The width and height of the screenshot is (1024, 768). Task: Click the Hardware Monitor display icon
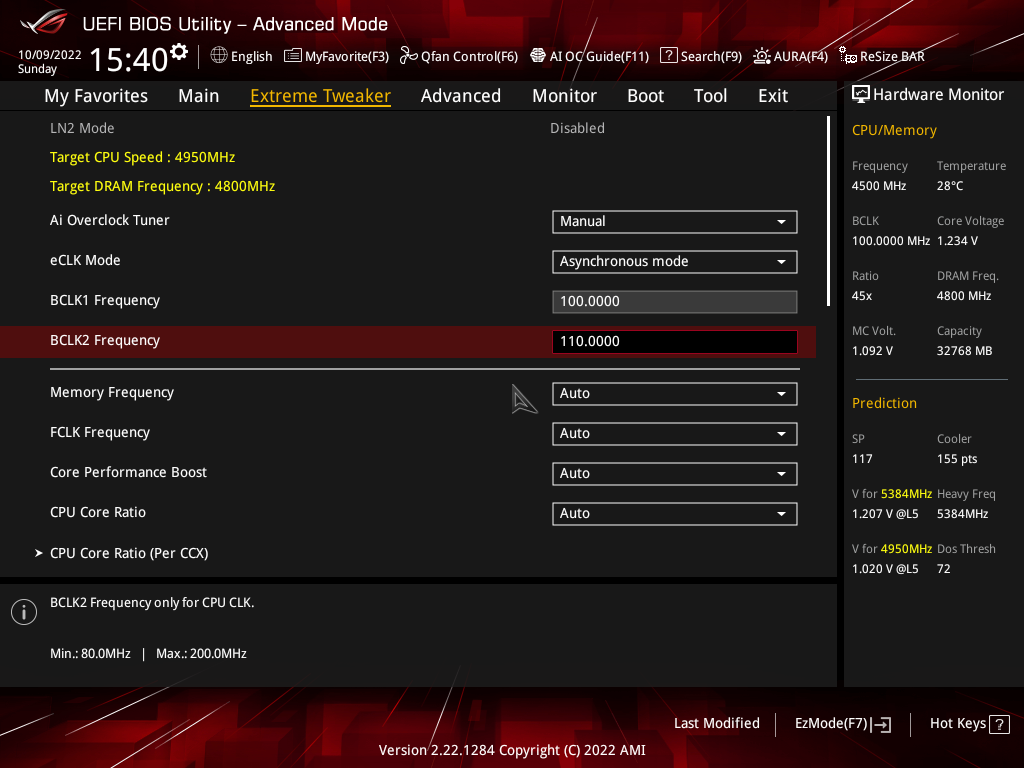coord(861,95)
